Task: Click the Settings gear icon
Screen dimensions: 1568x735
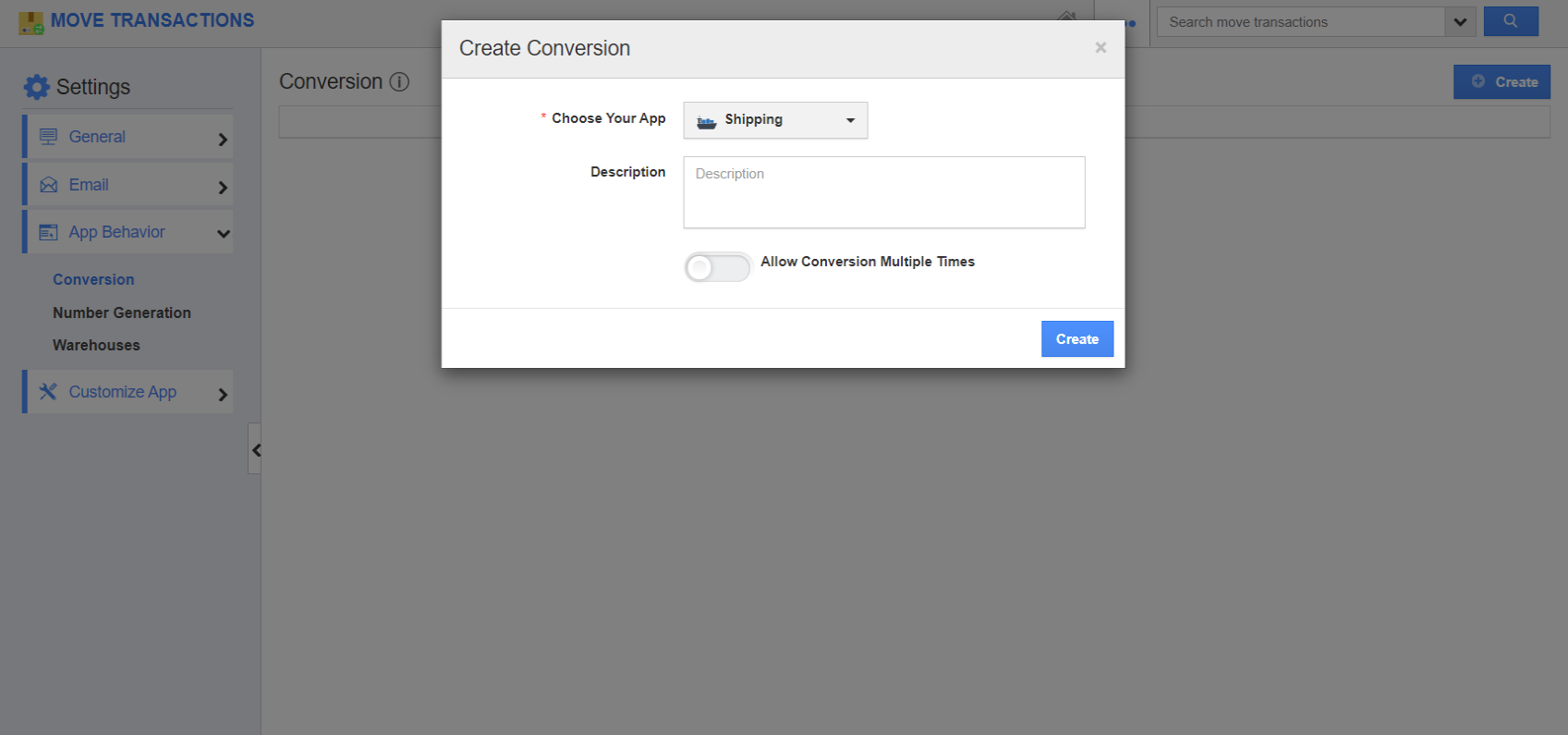Action: pyautogui.click(x=36, y=86)
